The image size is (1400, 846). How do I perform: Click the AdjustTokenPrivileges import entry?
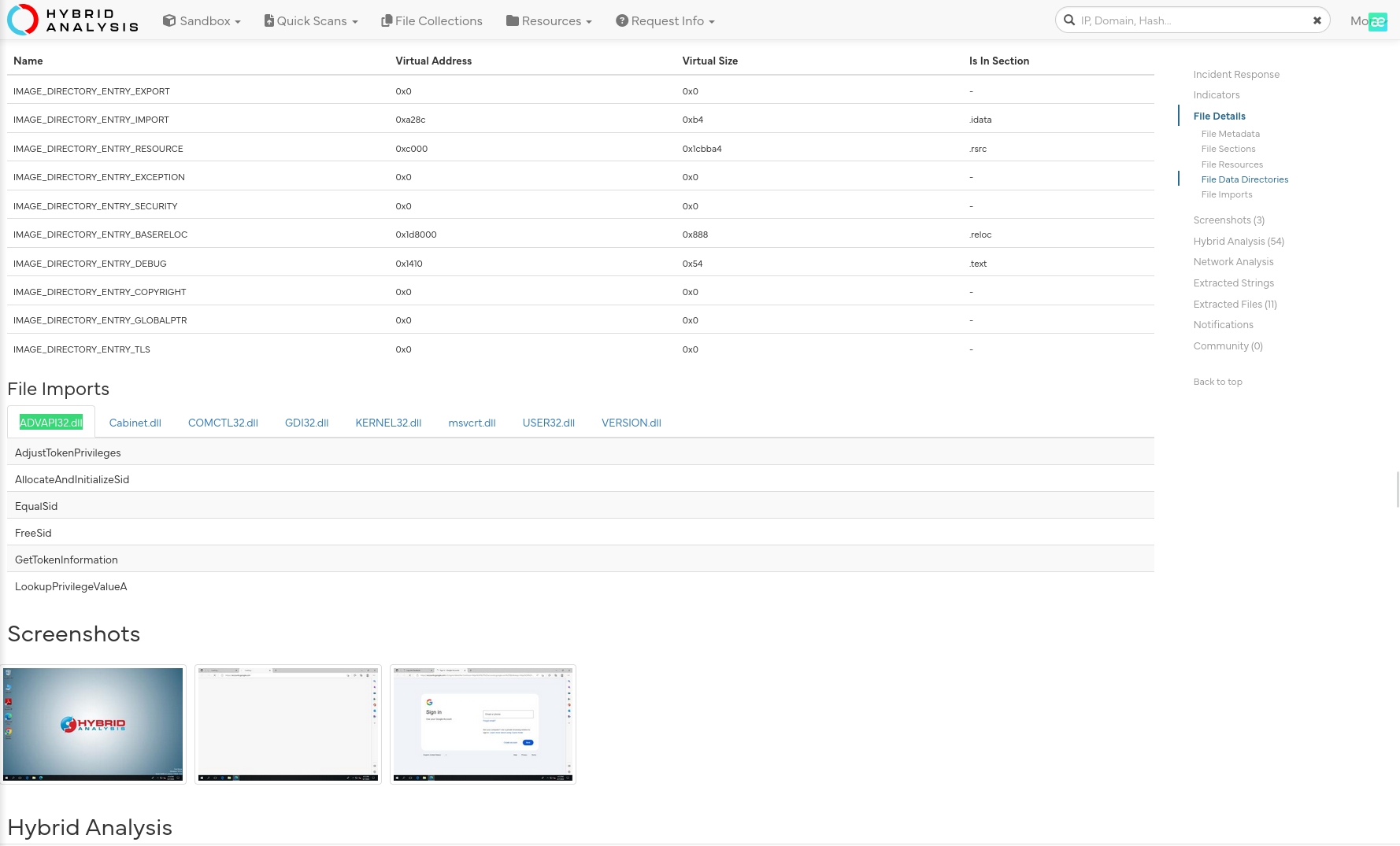click(68, 453)
